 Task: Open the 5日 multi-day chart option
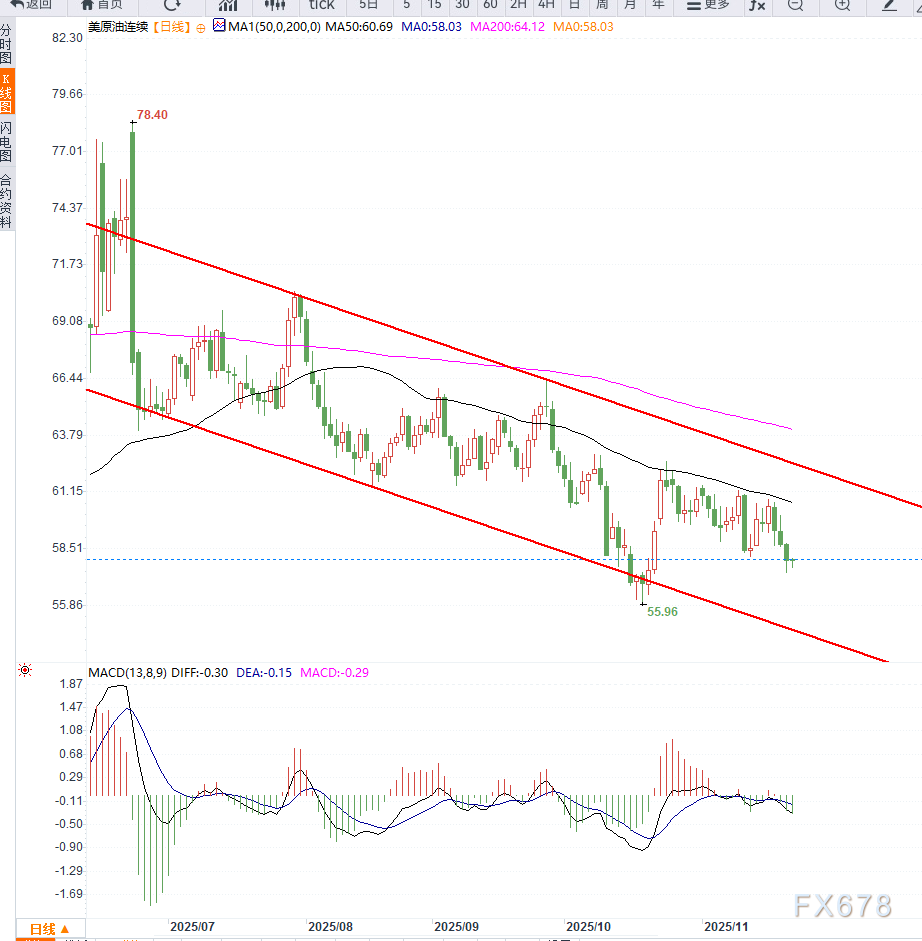368,5
